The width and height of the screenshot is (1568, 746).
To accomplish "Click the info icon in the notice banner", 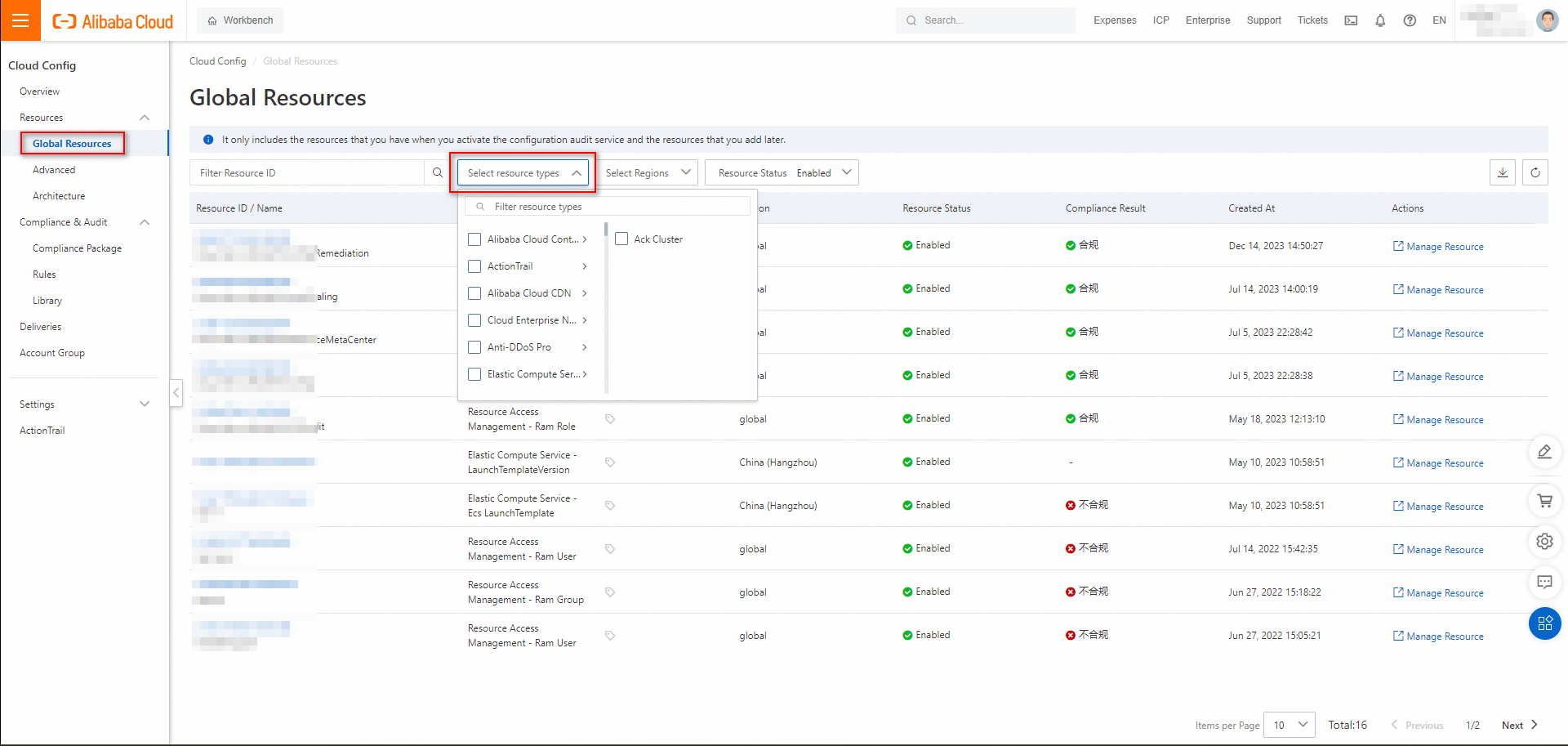I will [x=208, y=140].
